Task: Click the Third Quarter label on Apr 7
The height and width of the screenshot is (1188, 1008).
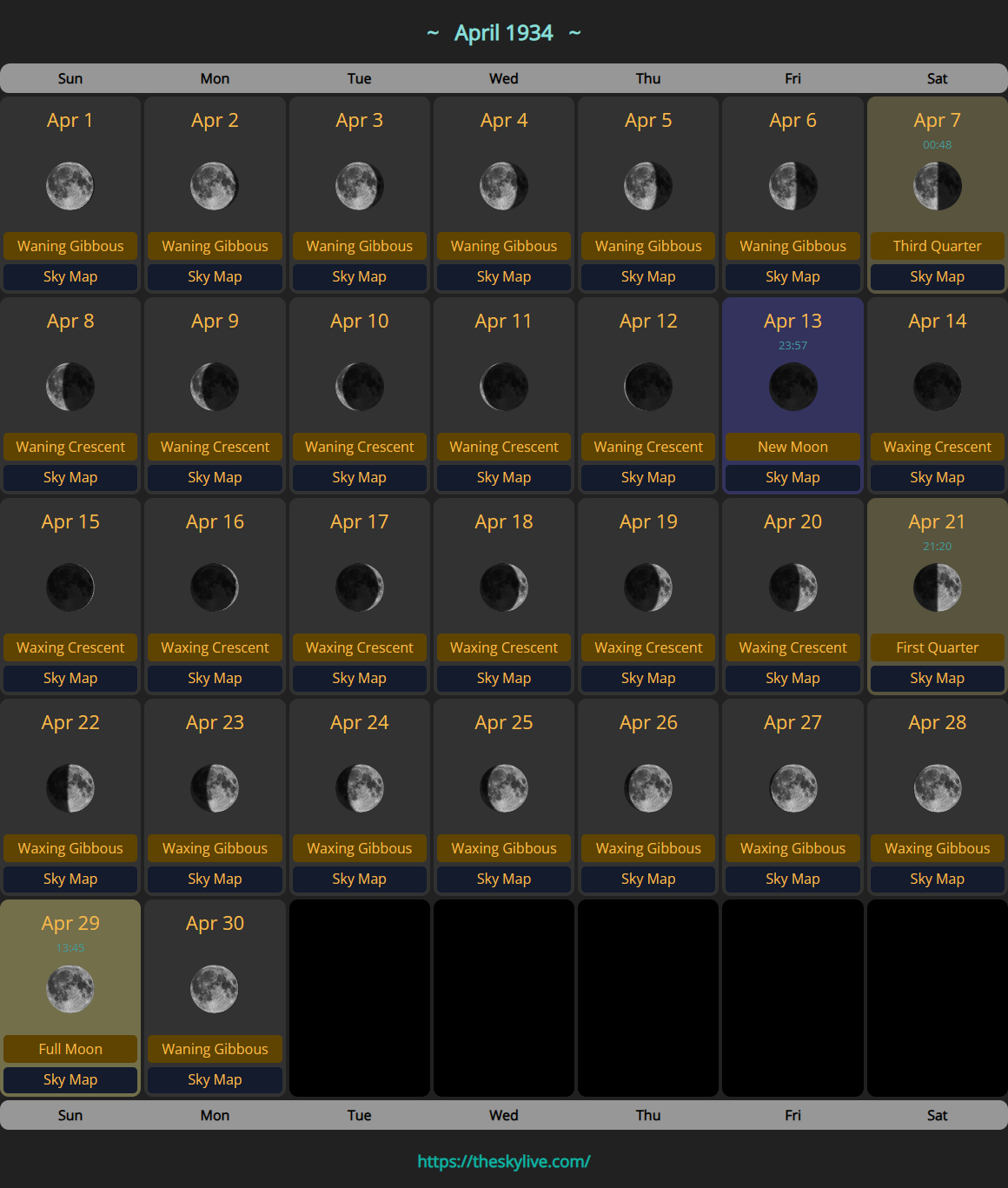Action: 938,247
